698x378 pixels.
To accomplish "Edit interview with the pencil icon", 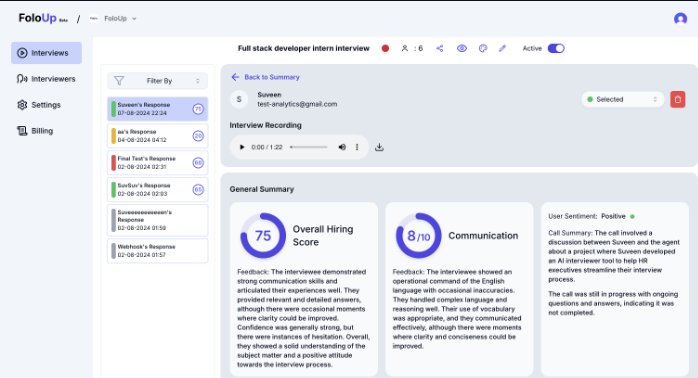I will point(502,49).
